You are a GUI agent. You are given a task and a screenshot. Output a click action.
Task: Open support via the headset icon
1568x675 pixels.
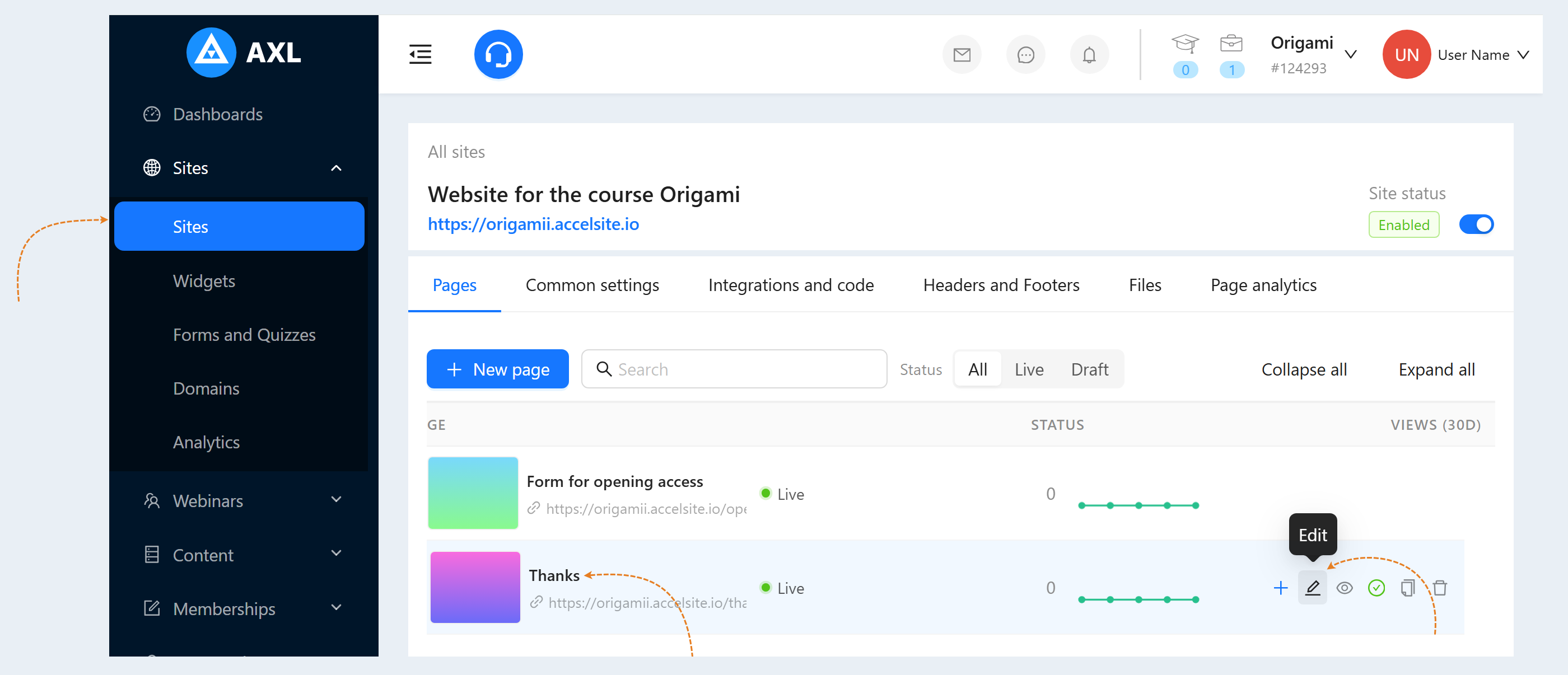(x=498, y=54)
